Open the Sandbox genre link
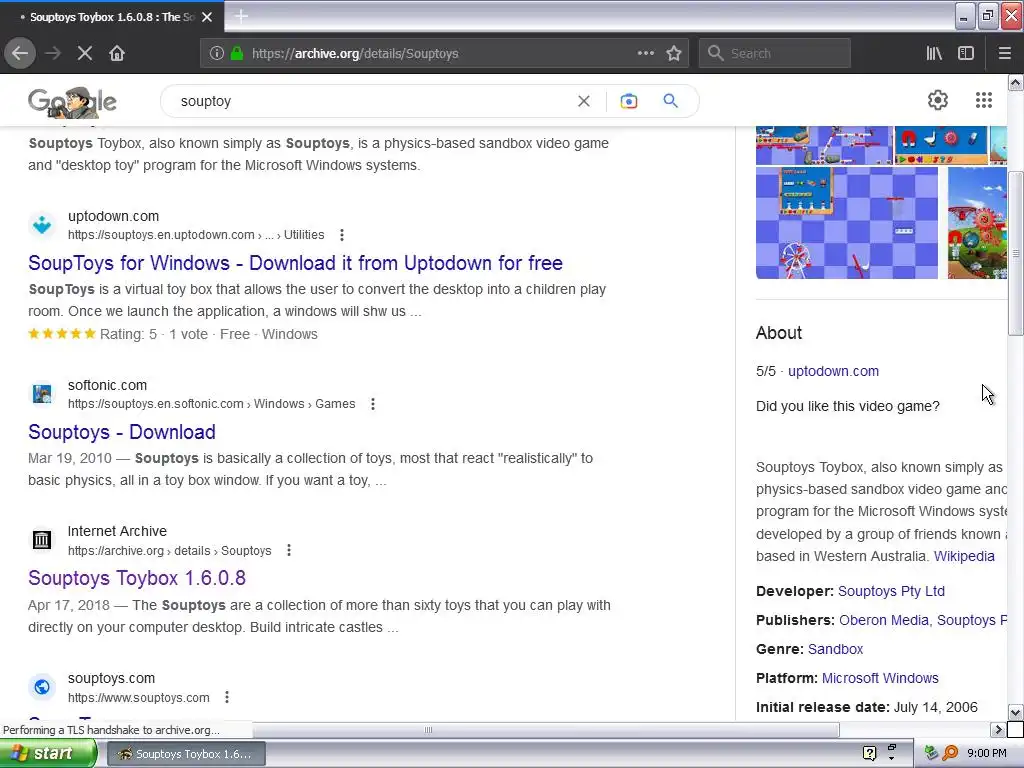This screenshot has width=1024, height=768. pos(835,649)
